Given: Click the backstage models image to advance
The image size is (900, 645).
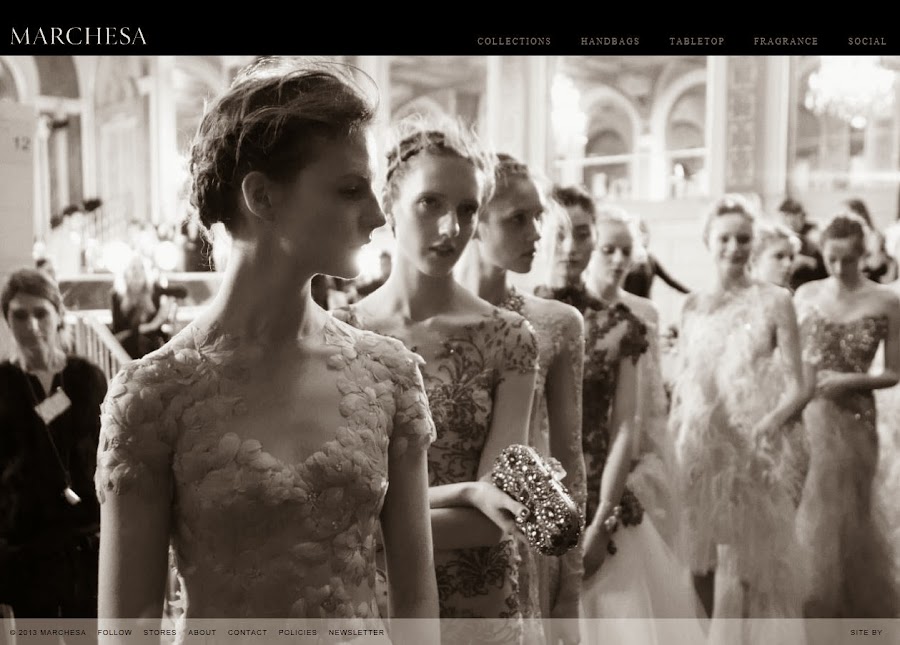Looking at the screenshot, I should 450,340.
